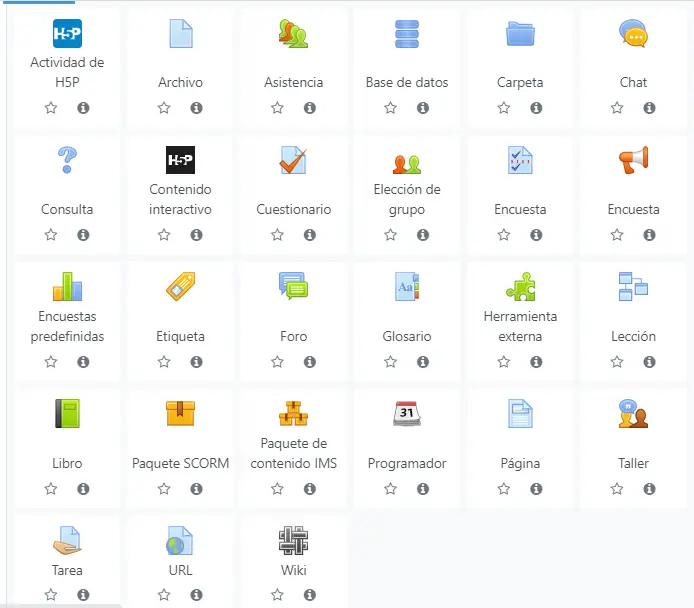Select the Cuestionario checkmark icon
This screenshot has width=694, height=608.
click(293, 160)
